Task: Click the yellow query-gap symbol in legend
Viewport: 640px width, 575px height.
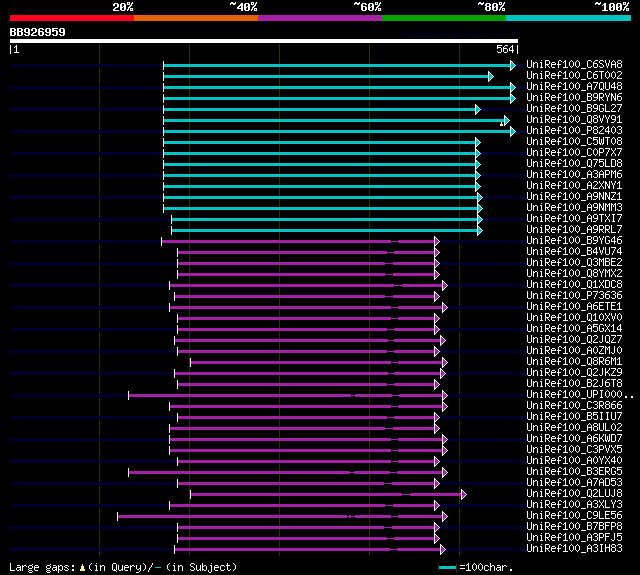Action: point(82,567)
